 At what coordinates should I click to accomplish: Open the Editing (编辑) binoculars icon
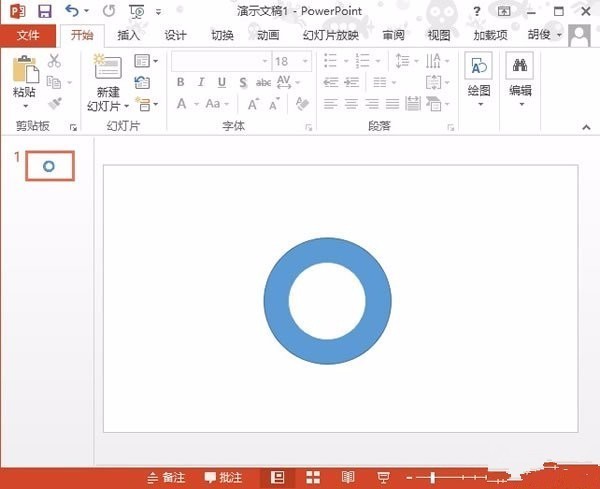tap(519, 67)
